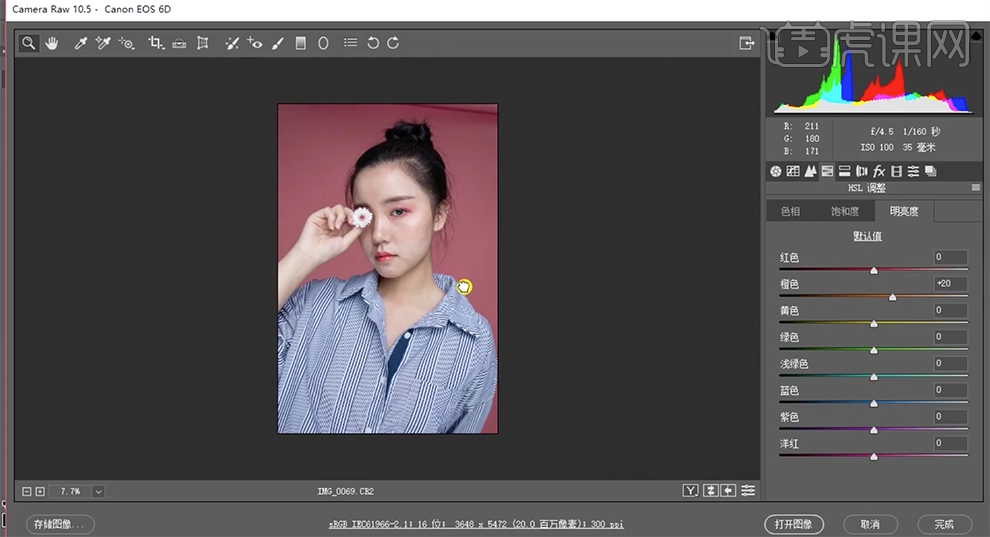Open the Basic panel aperture icon
Screen dimensions: 990x537
tap(776, 171)
